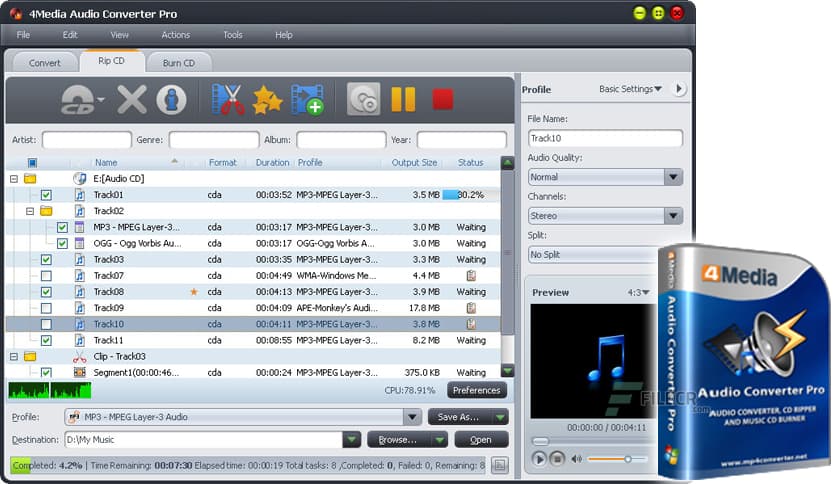Open the File menu
Screen dimensions: 836x484
coord(23,35)
